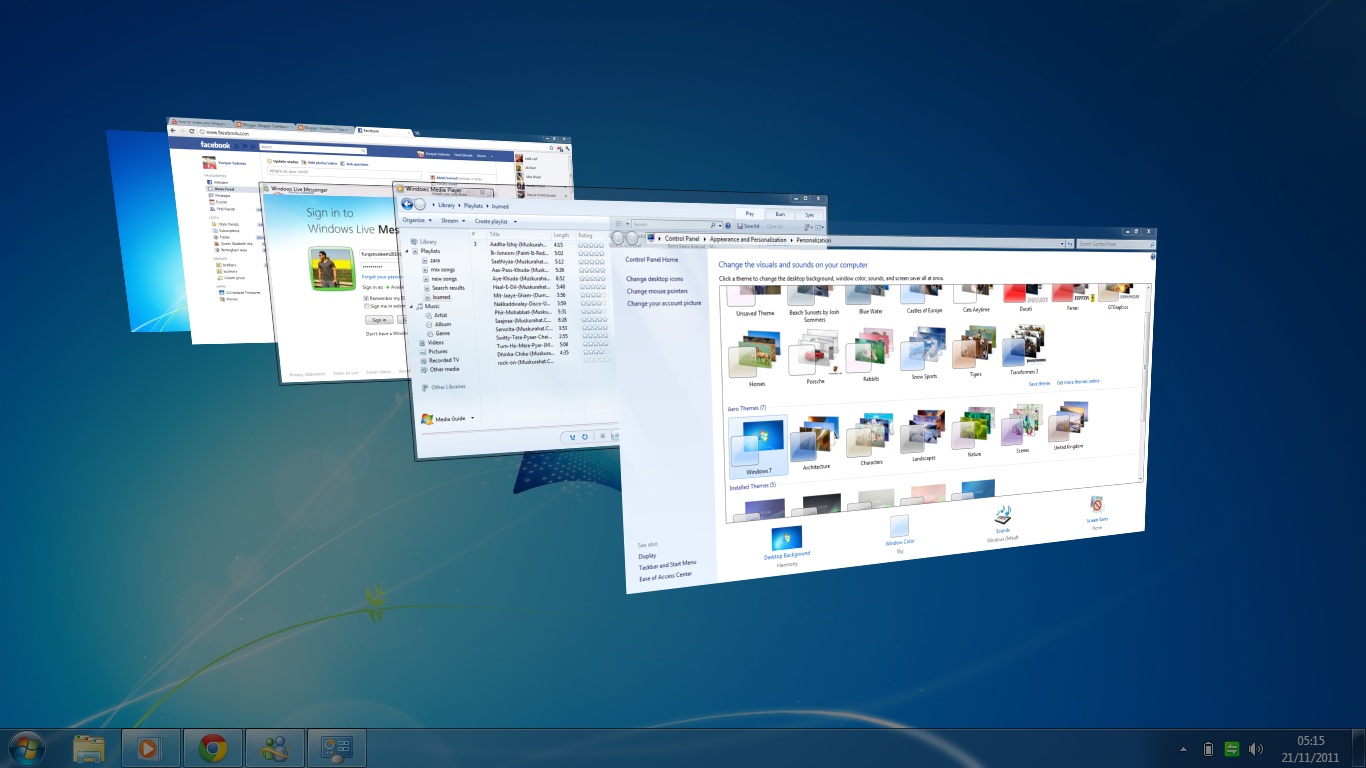Open Change desktop icons link
1366x768 pixels.
[655, 279]
